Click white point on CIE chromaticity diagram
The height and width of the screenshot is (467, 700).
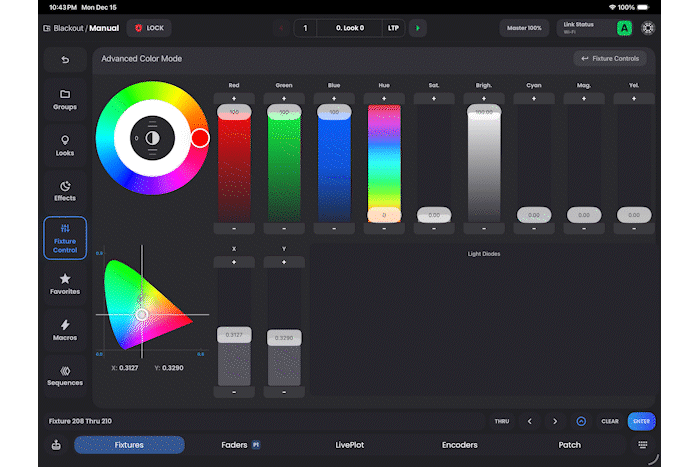point(142,314)
